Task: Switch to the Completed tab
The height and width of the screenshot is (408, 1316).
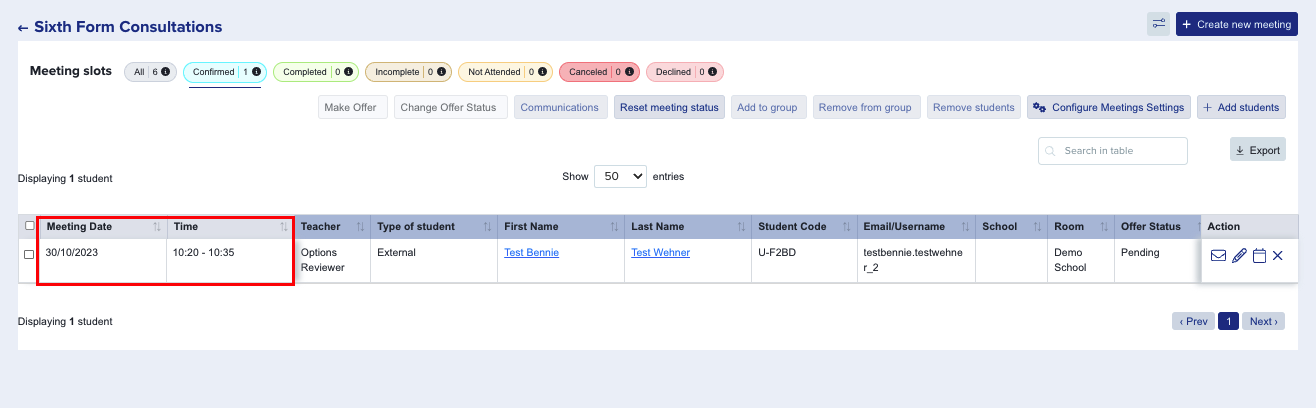Action: (x=316, y=72)
